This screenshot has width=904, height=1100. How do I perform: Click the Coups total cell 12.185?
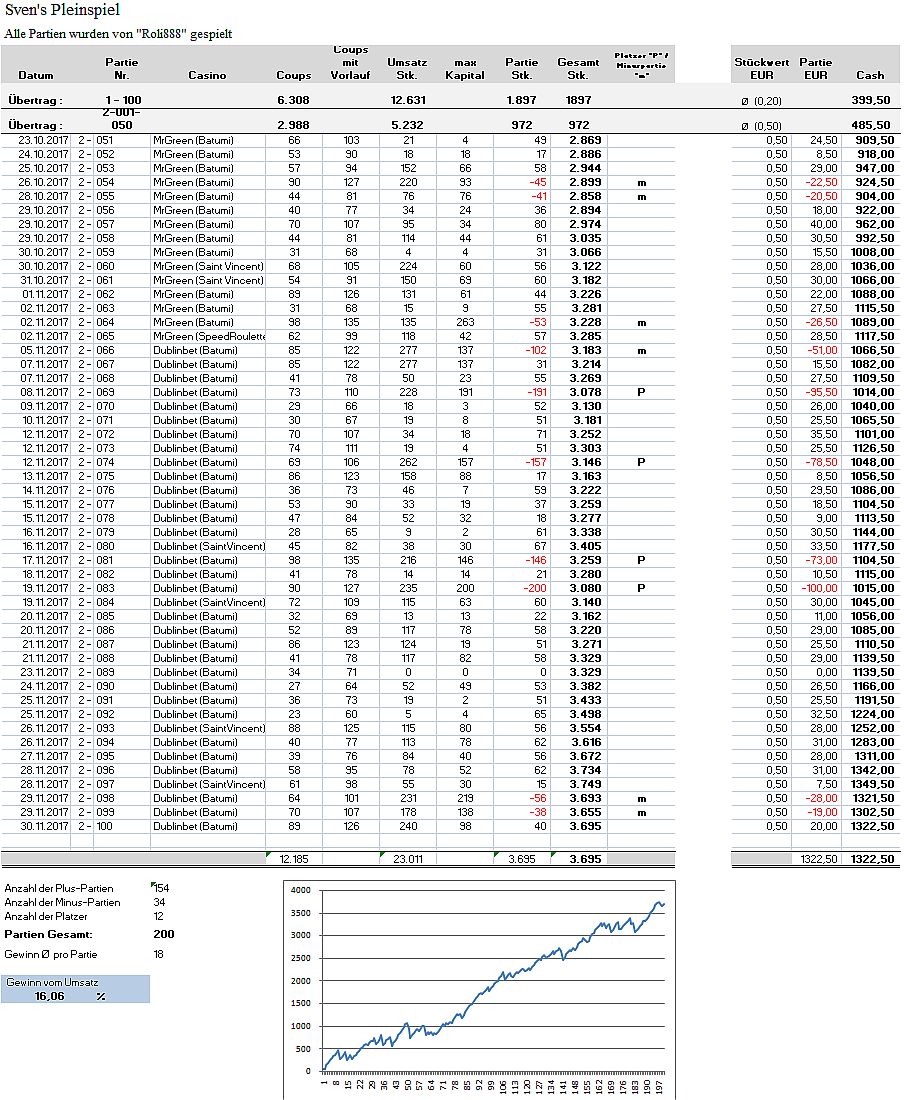(x=293, y=859)
